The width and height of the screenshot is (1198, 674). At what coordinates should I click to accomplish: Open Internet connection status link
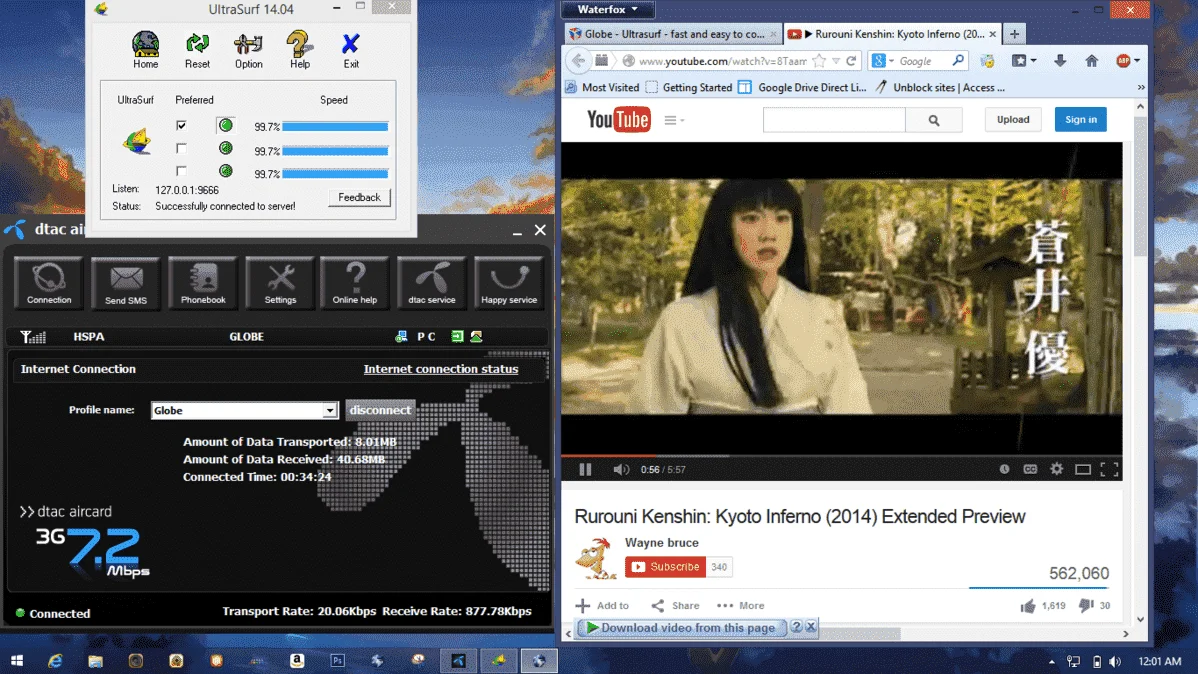tap(441, 369)
